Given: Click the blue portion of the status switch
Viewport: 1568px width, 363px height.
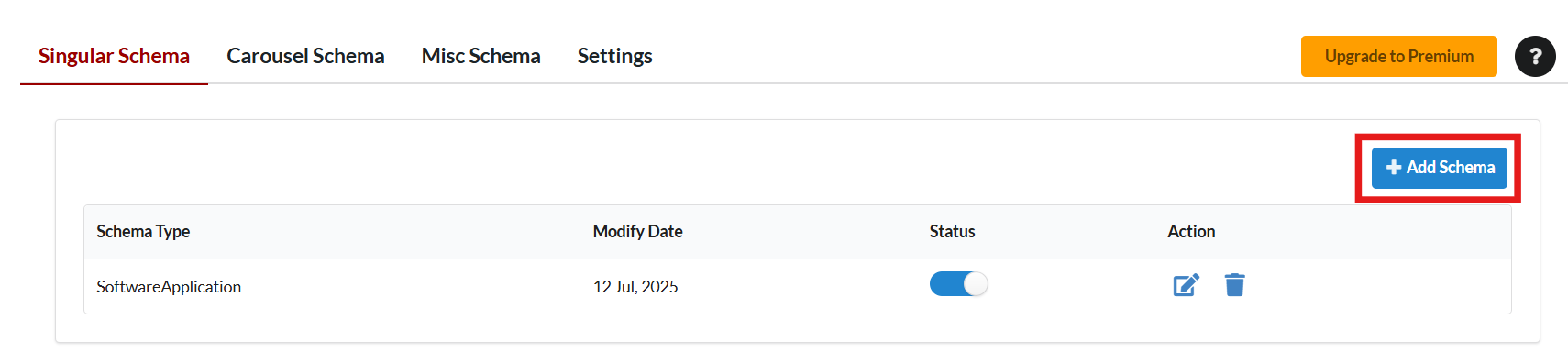Looking at the screenshot, I should pyautogui.click(x=946, y=284).
